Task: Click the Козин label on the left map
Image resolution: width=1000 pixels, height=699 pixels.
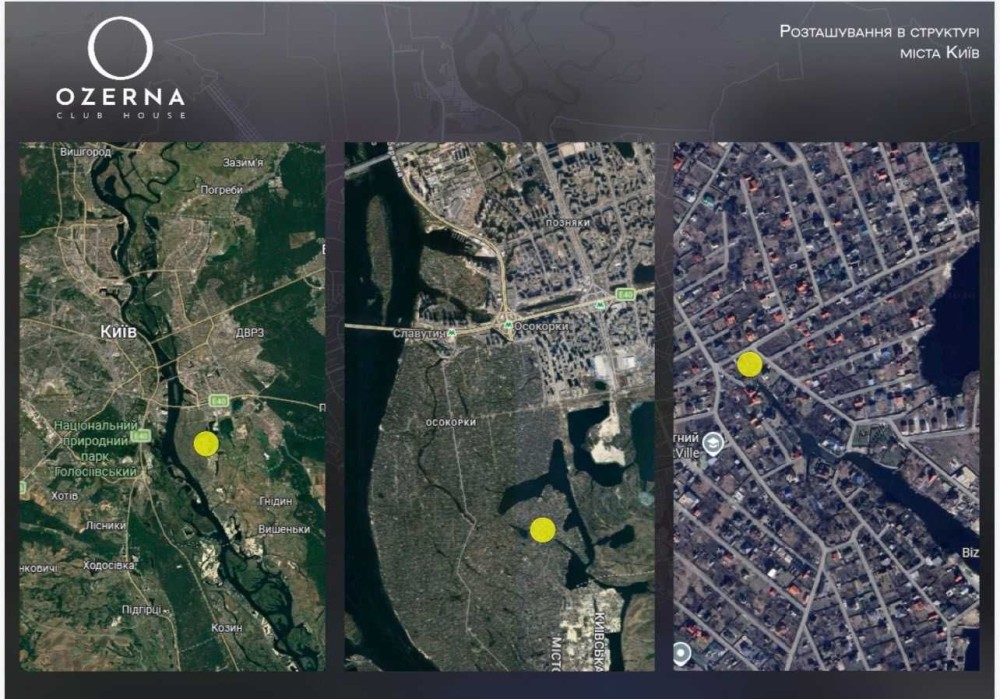Action: [226, 628]
